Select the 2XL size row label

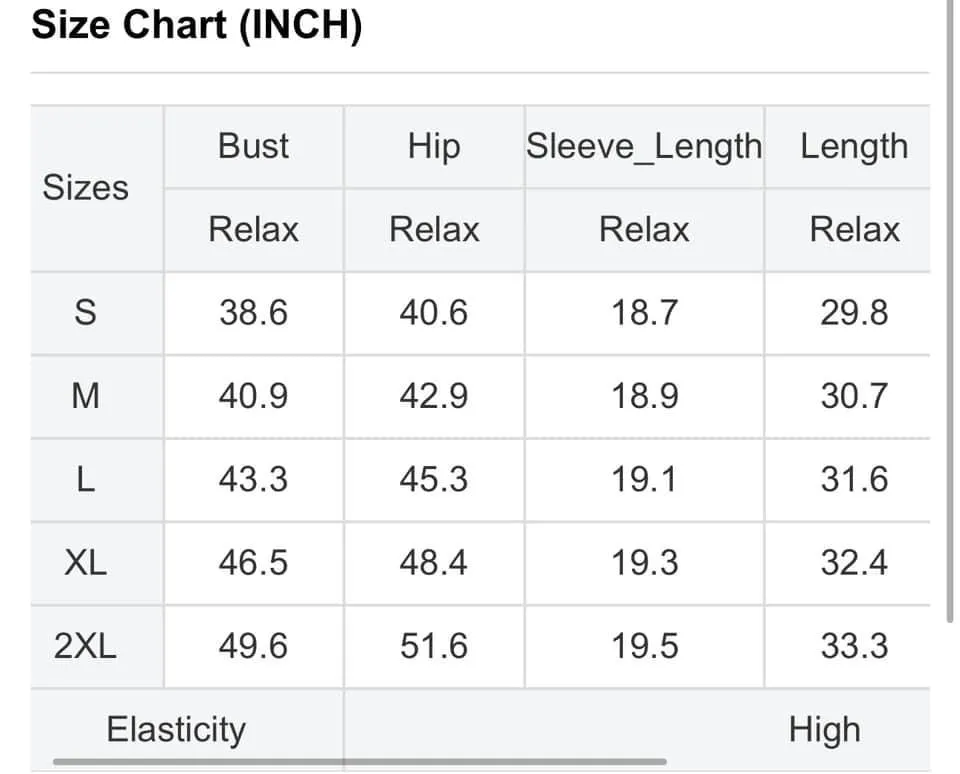(85, 645)
